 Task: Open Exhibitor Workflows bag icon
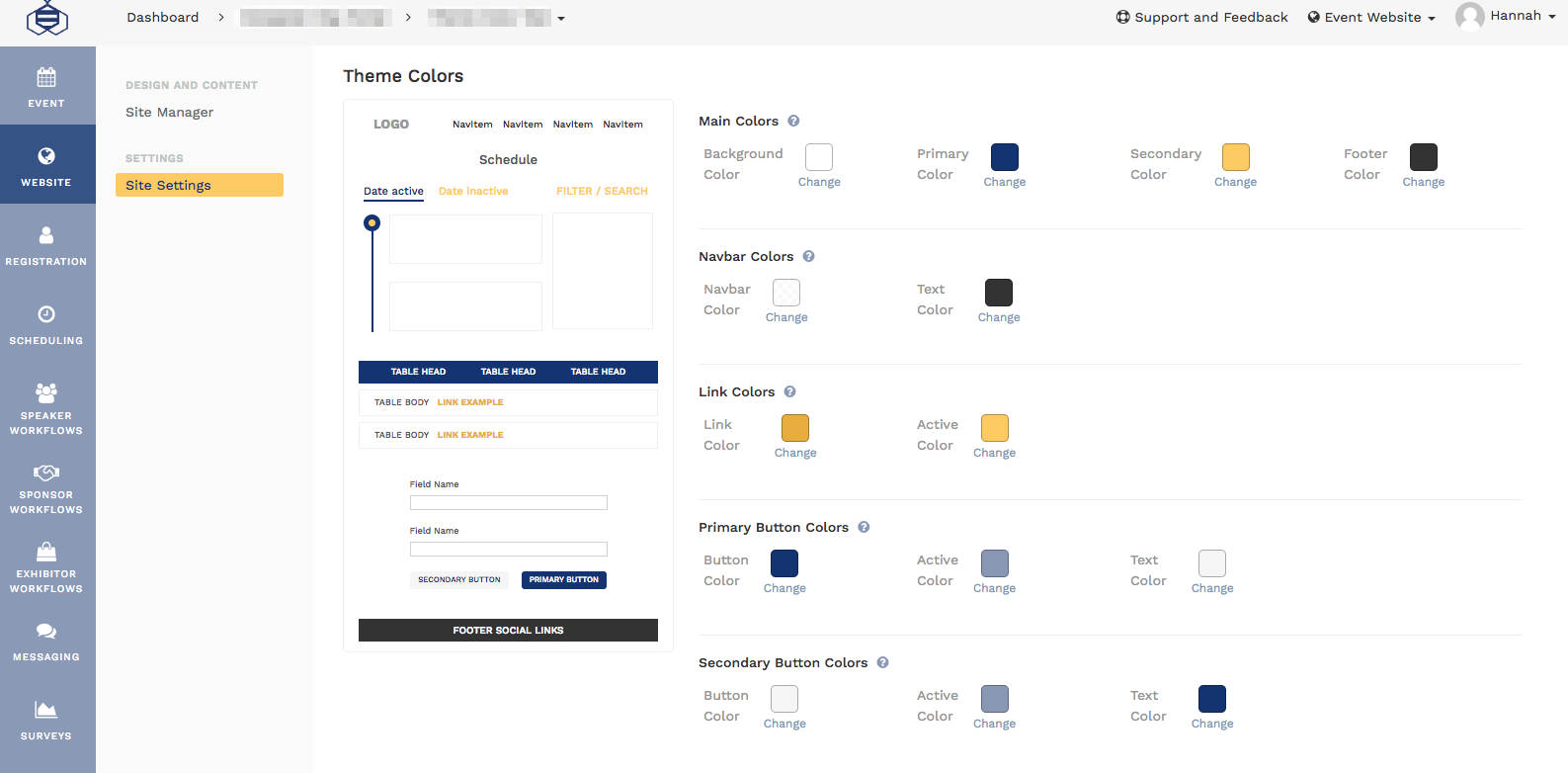[46, 552]
